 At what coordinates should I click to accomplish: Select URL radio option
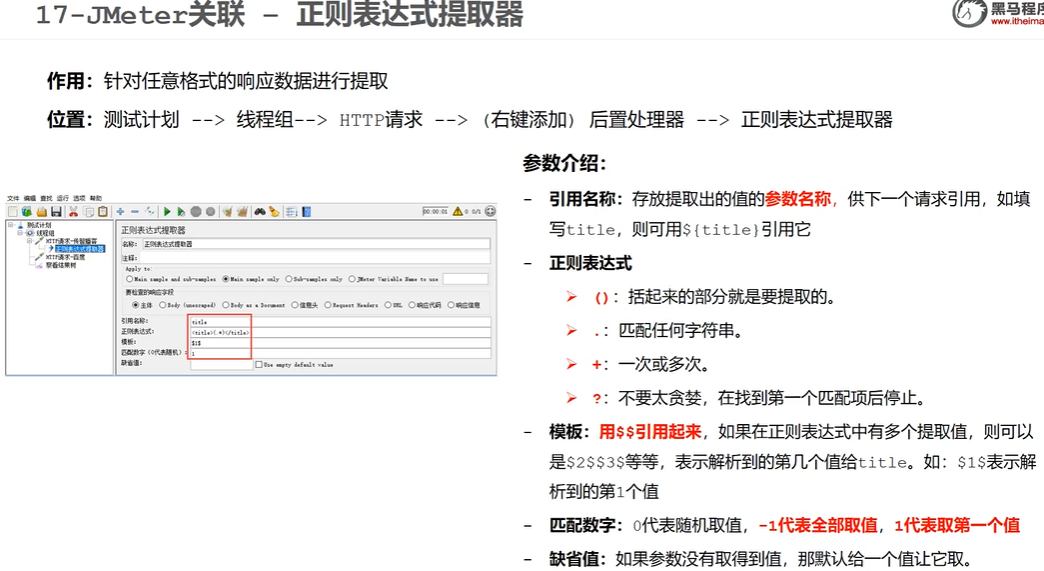click(x=388, y=305)
